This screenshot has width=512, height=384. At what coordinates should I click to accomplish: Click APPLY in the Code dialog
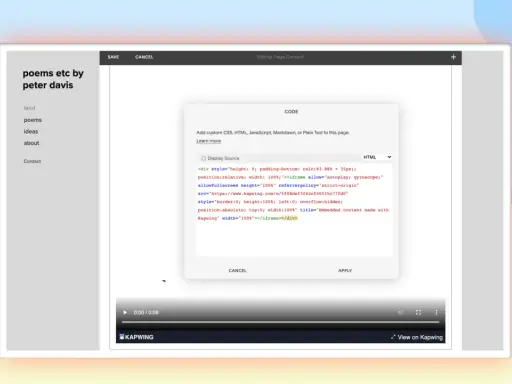point(345,270)
